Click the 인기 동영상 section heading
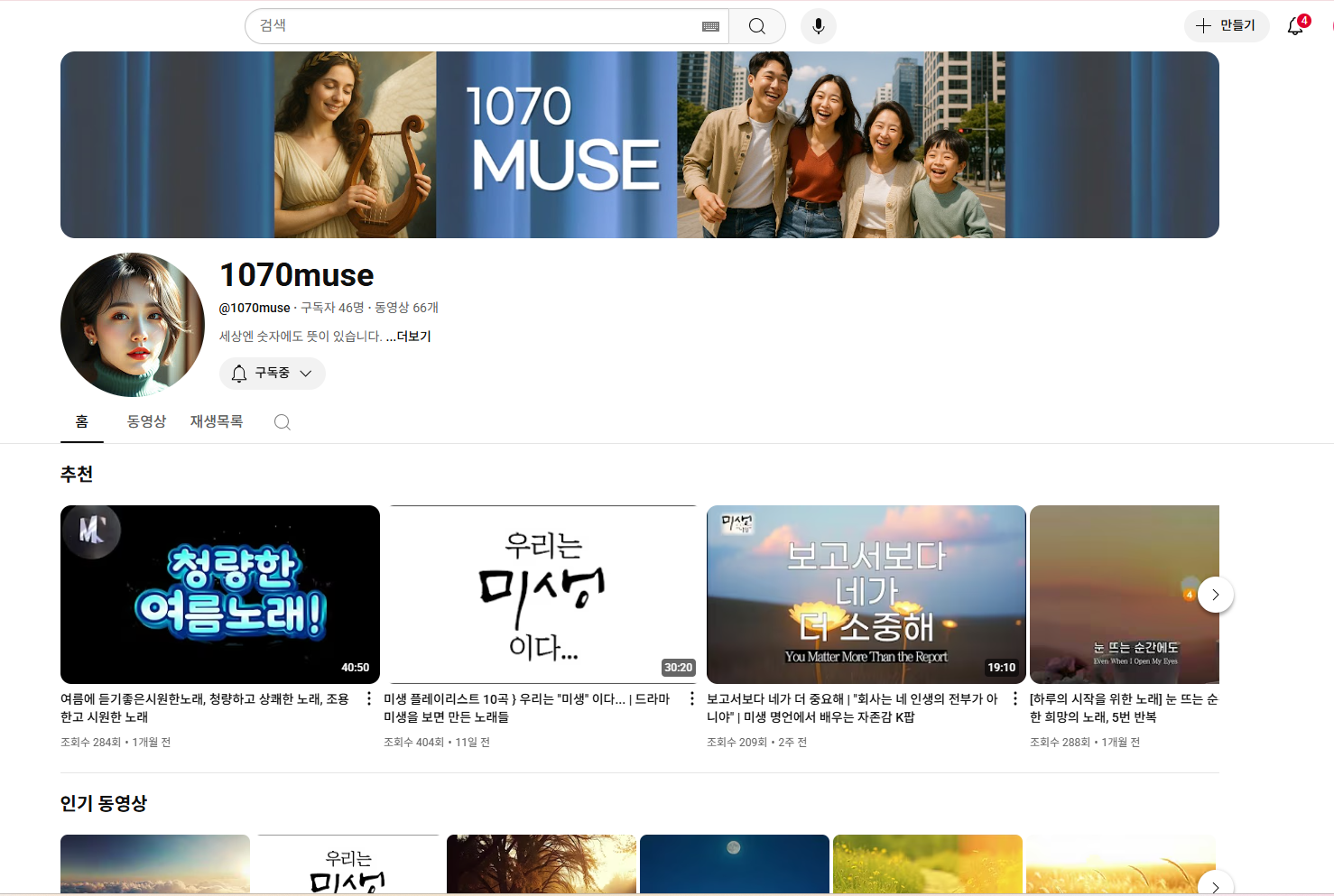The image size is (1334, 896). click(104, 804)
